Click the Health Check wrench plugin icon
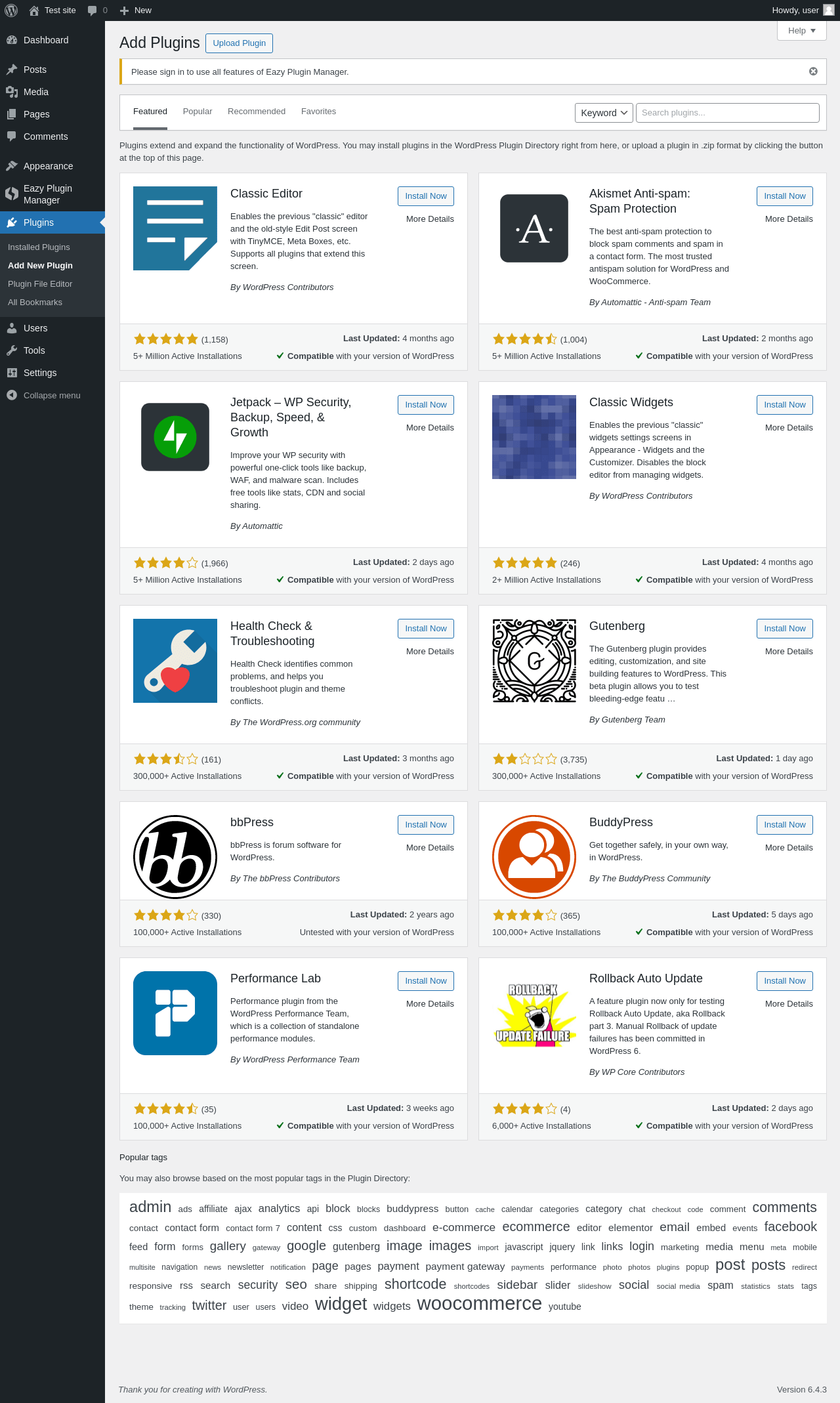 [x=175, y=661]
